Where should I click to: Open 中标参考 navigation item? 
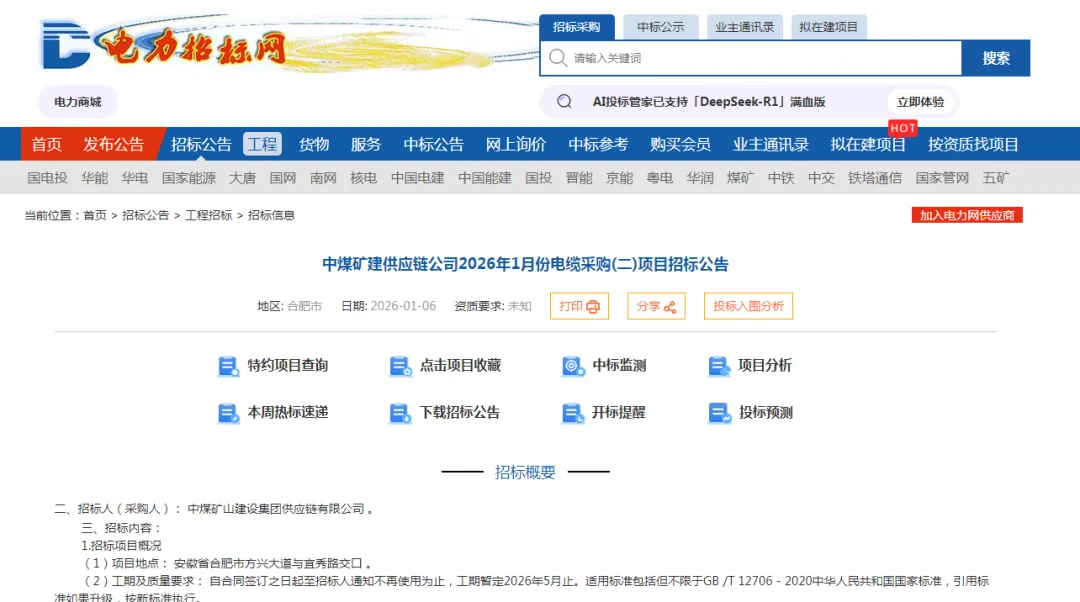tap(598, 144)
